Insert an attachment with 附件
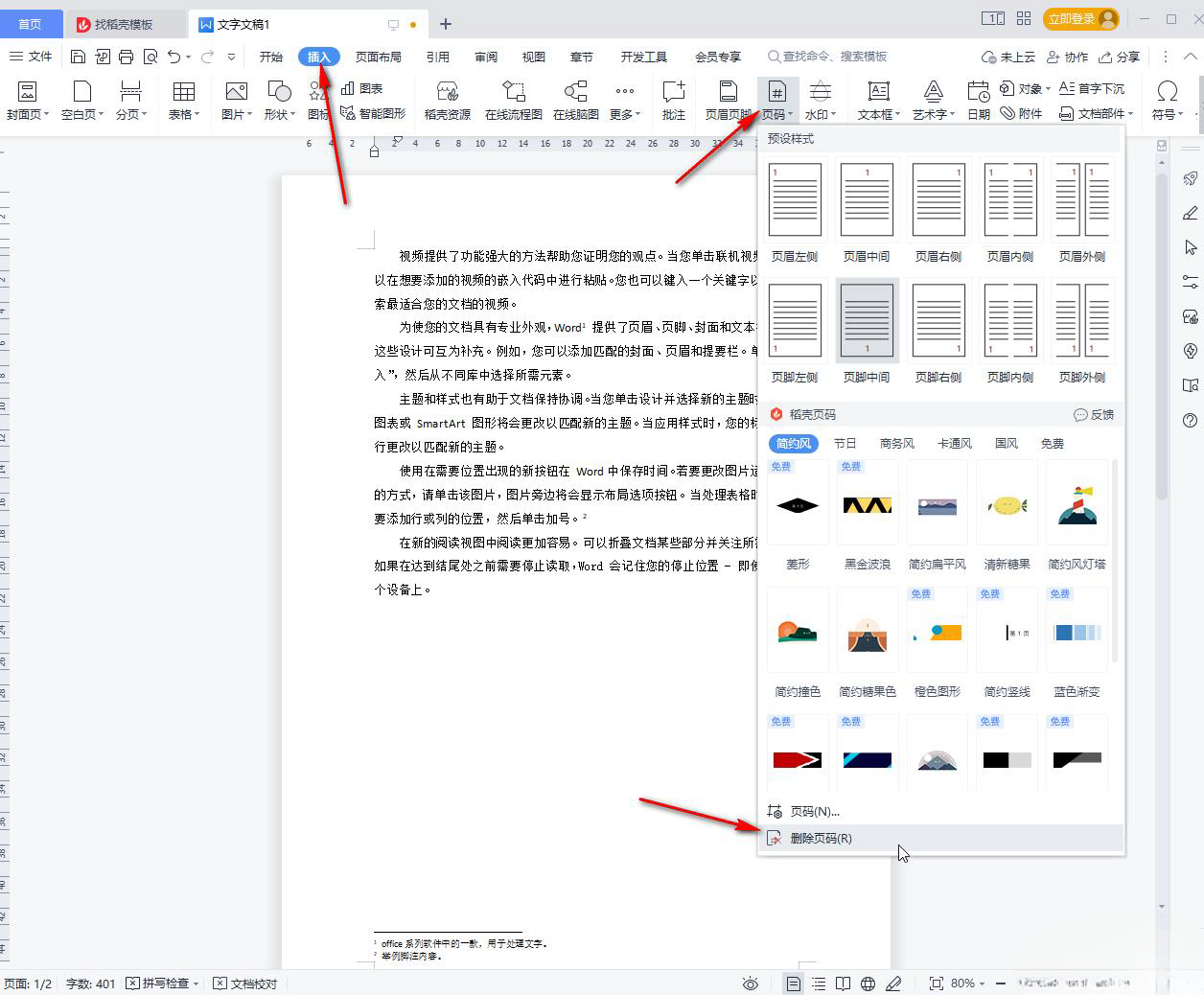Image resolution: width=1204 pixels, height=995 pixels. pyautogui.click(x=1021, y=113)
